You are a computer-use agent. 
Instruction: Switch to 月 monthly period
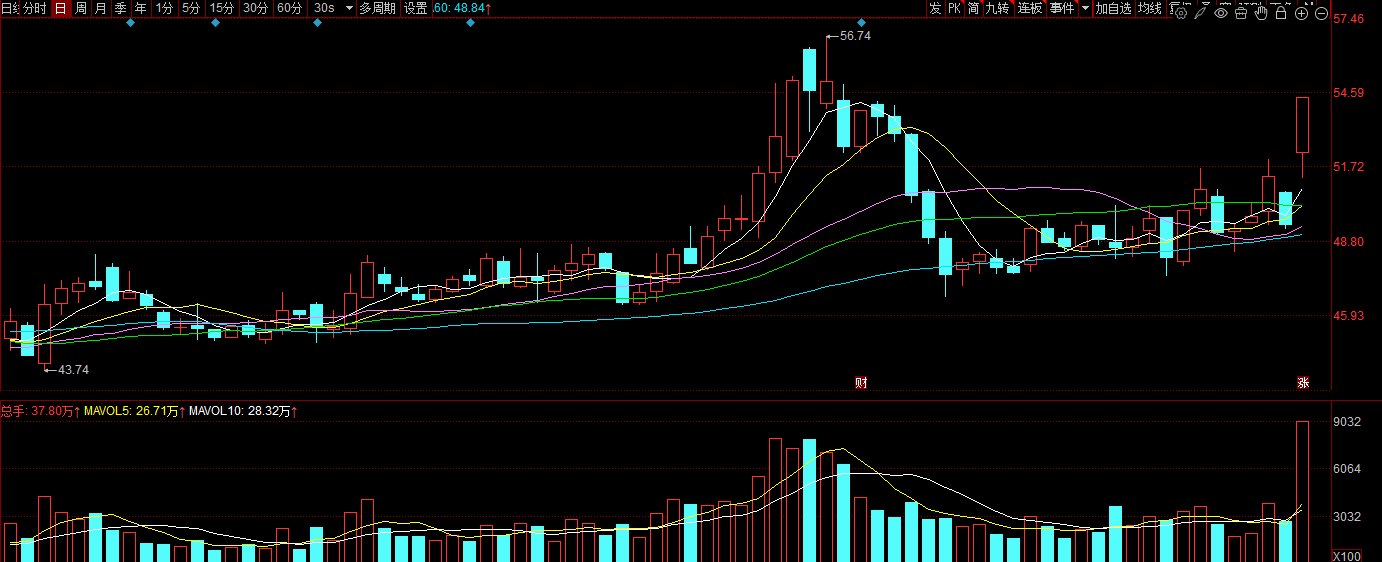click(100, 8)
